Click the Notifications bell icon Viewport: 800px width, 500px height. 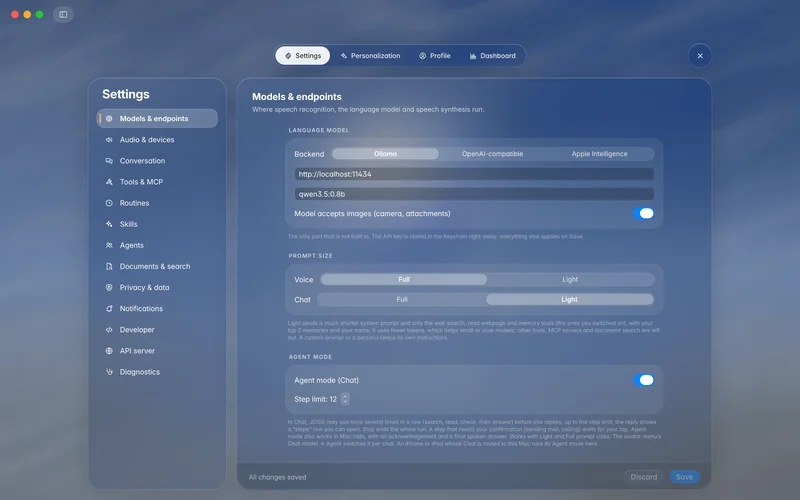pyautogui.click(x=109, y=309)
